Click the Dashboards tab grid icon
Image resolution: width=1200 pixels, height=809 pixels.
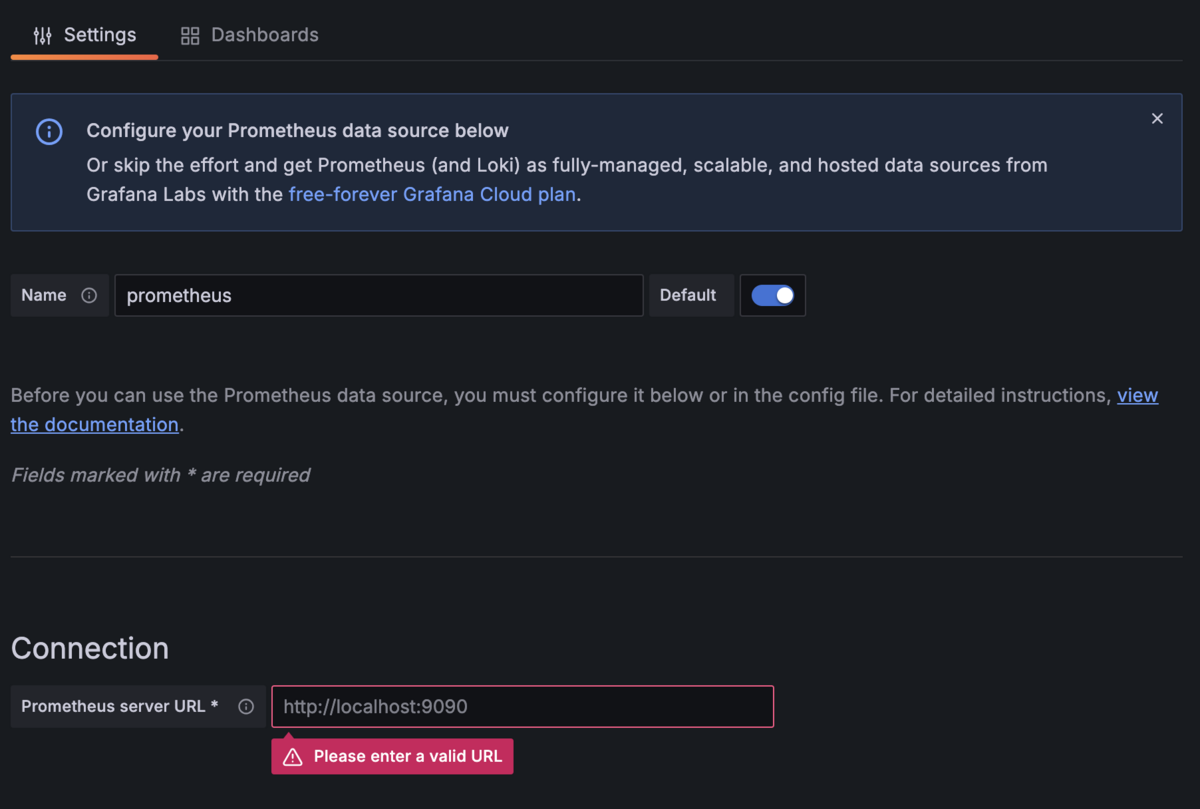click(x=190, y=36)
